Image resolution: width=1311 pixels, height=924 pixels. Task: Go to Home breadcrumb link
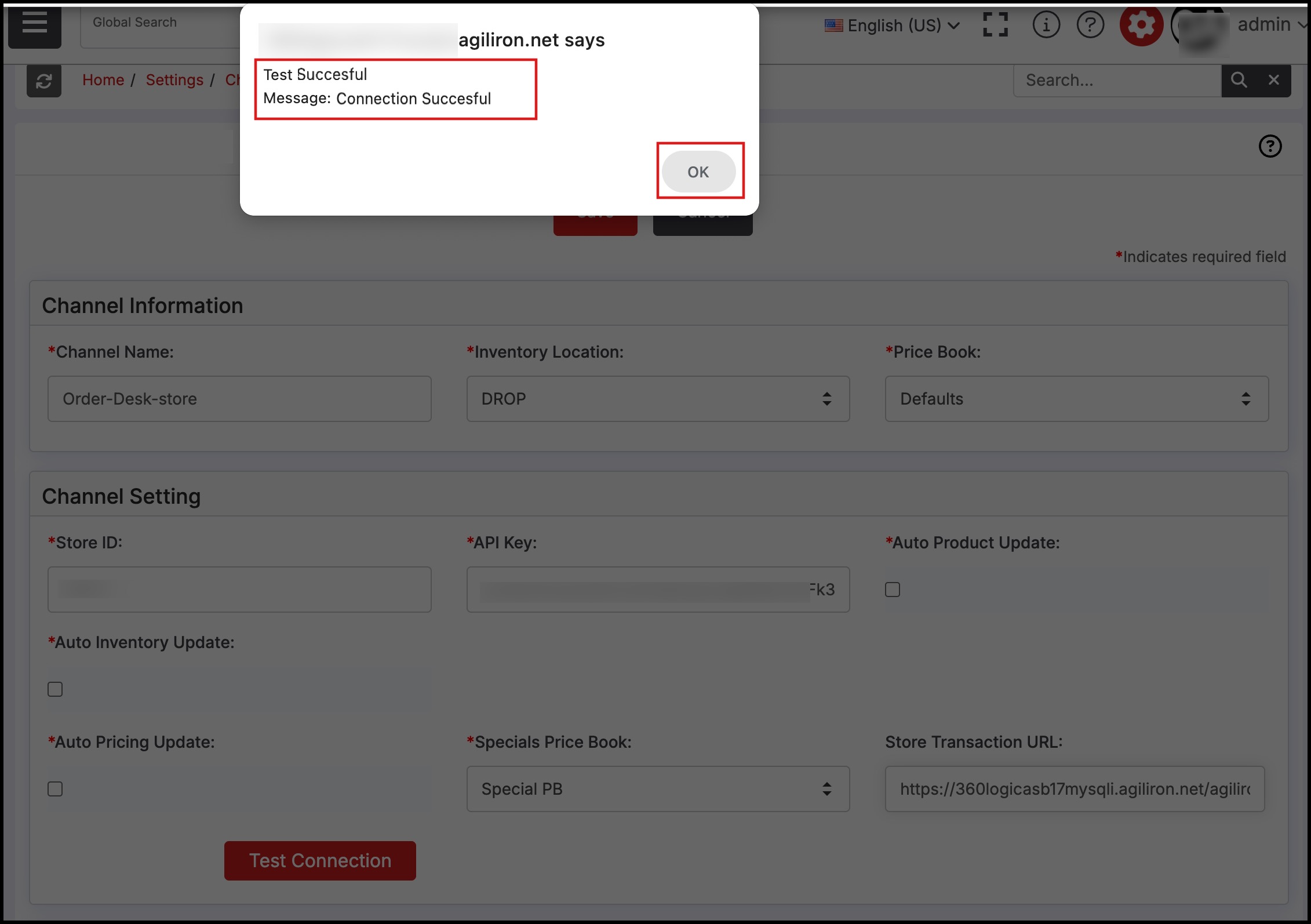click(x=103, y=80)
